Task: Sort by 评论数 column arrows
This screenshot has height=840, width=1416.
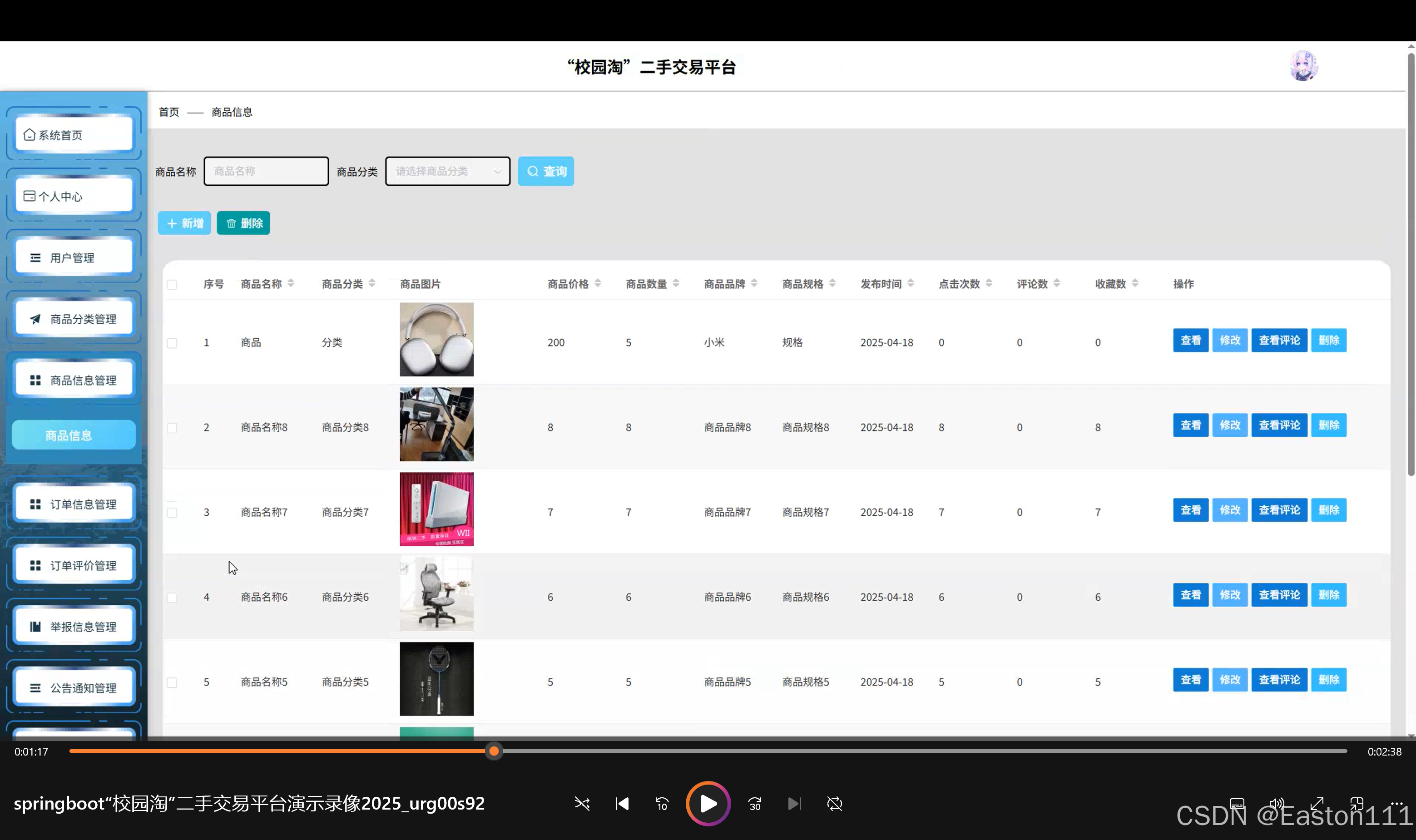Action: coord(1056,283)
